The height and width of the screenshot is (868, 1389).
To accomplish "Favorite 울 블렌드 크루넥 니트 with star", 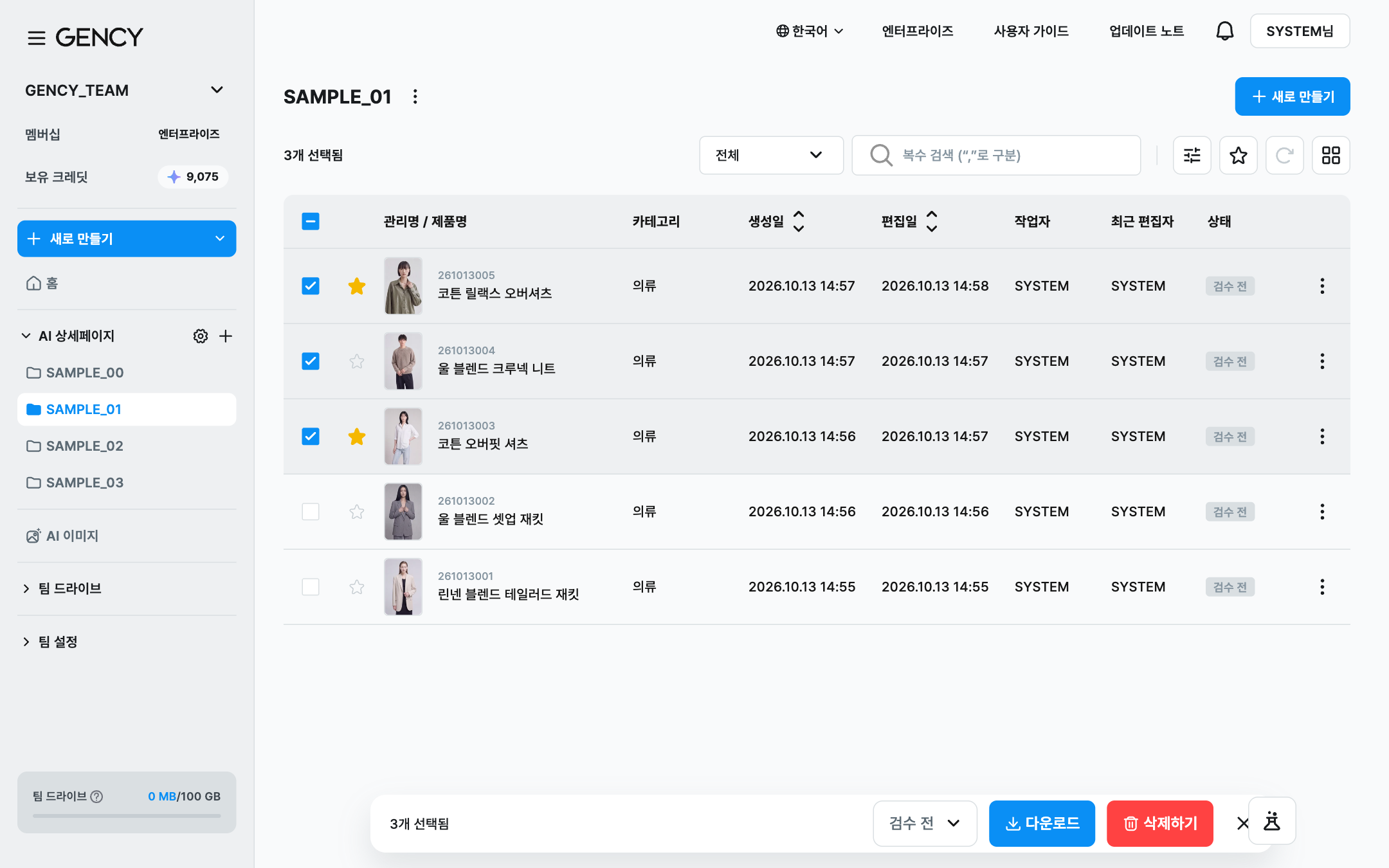I will pos(357,361).
